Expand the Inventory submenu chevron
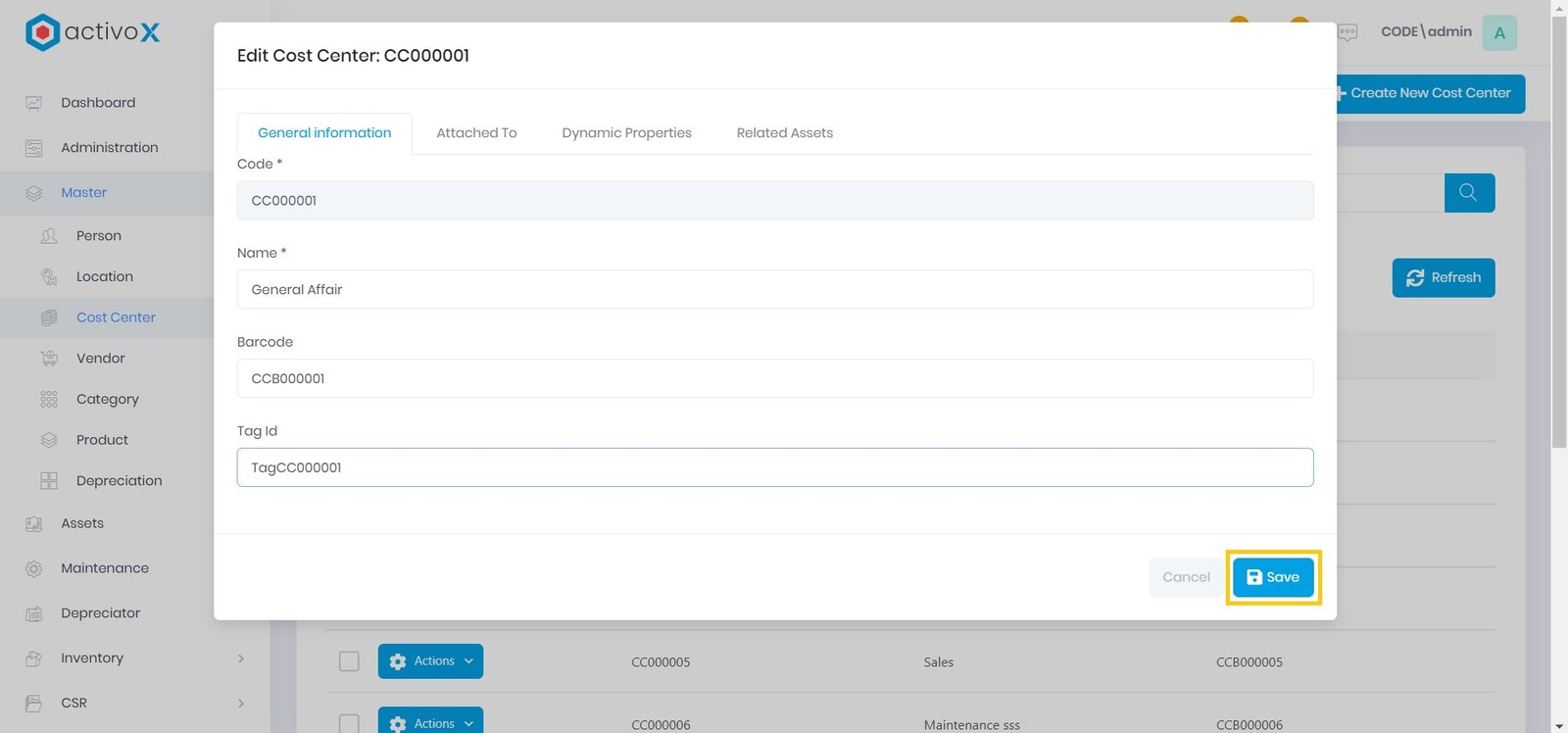The width and height of the screenshot is (1568, 733). [x=241, y=659]
